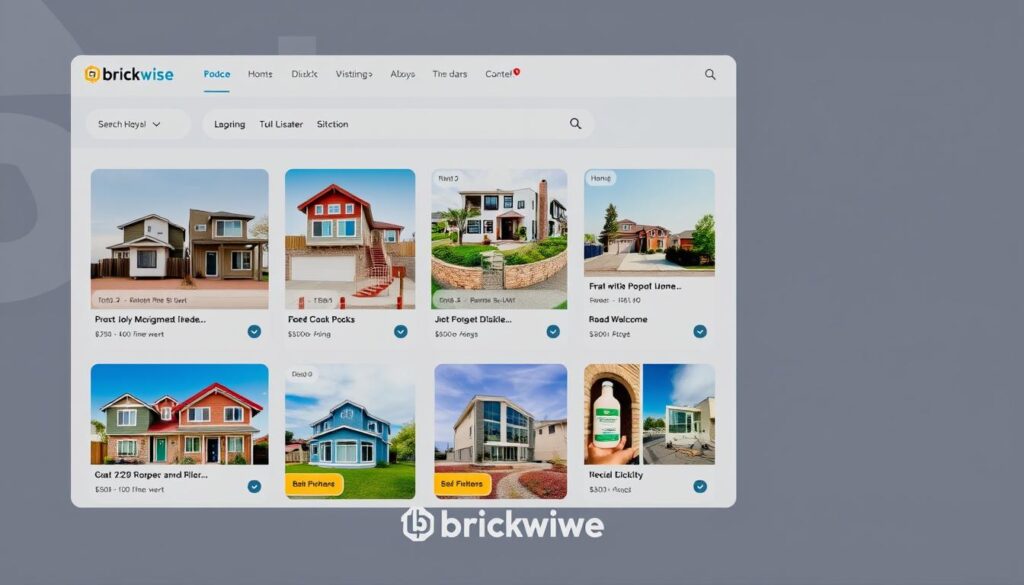Open the red house with staircase thumbnail

[x=350, y=238]
